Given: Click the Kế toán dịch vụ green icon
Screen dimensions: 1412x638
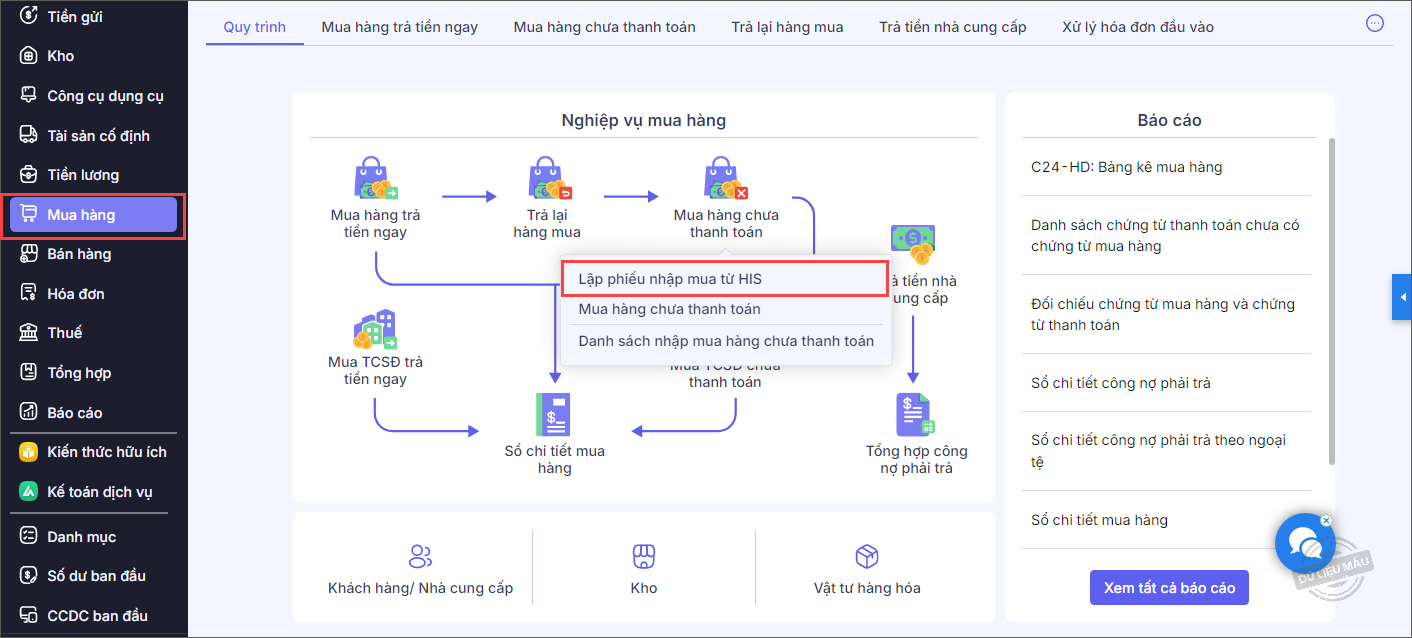Looking at the screenshot, I should pos(29,492).
